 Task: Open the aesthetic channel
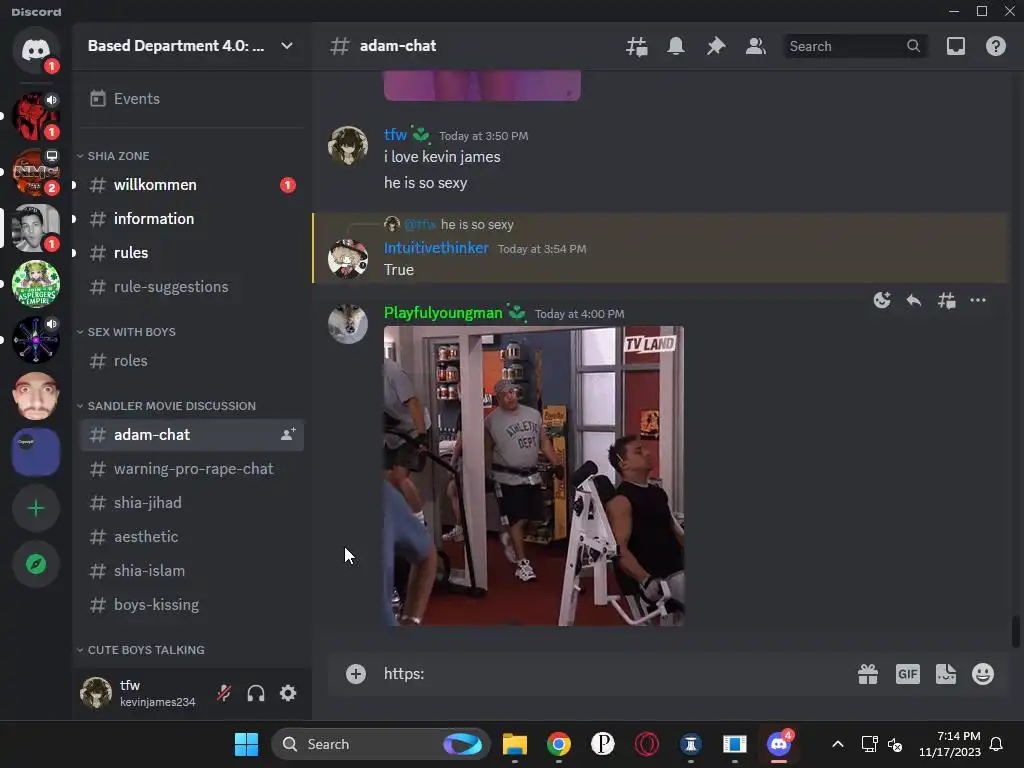tap(191, 537)
